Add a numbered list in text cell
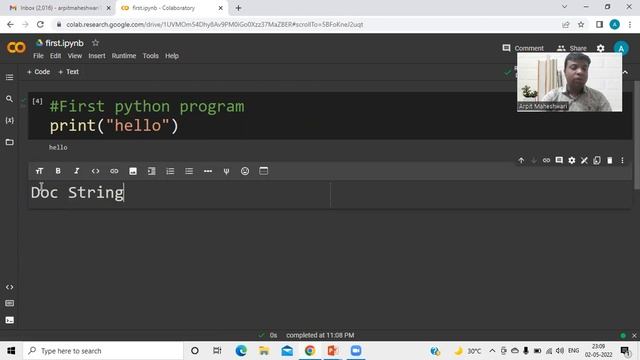 [170, 171]
